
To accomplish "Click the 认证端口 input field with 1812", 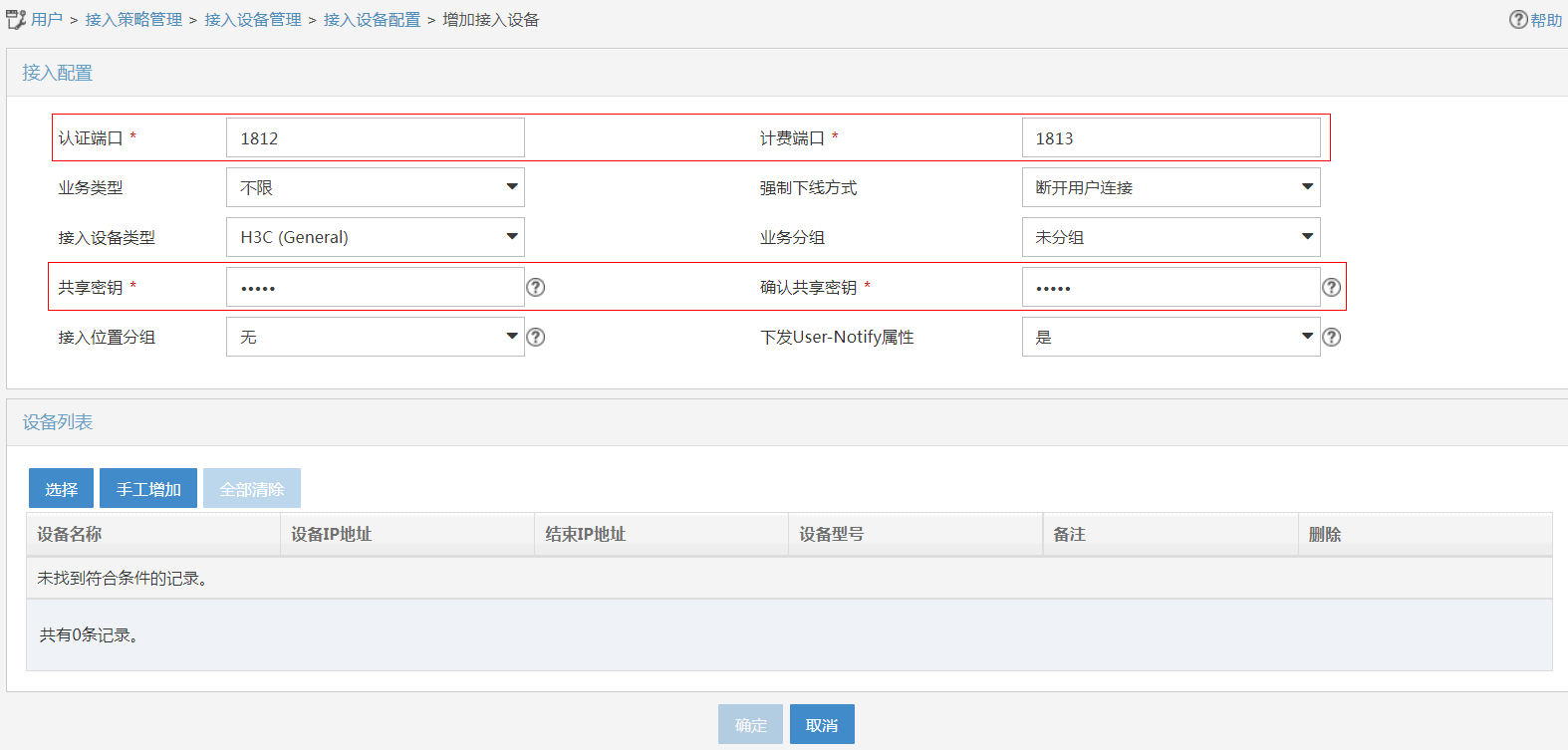I will pyautogui.click(x=376, y=137).
